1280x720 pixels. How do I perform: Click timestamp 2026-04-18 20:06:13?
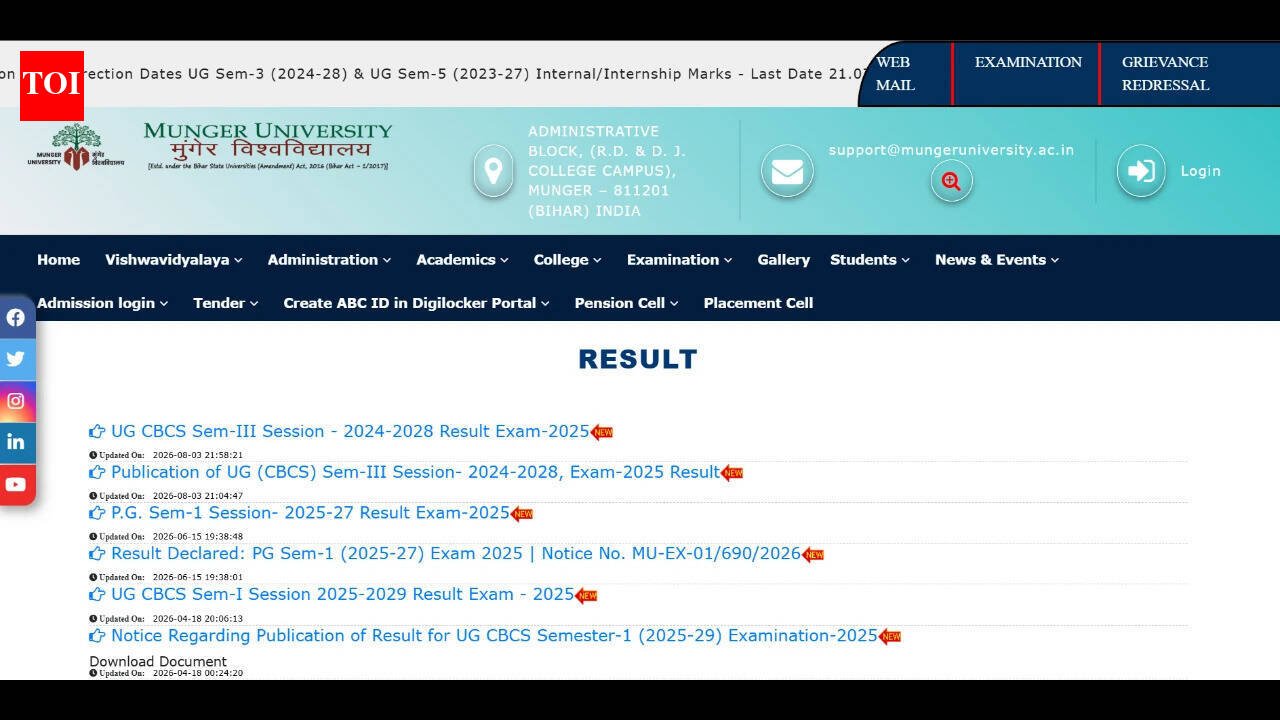(x=197, y=619)
